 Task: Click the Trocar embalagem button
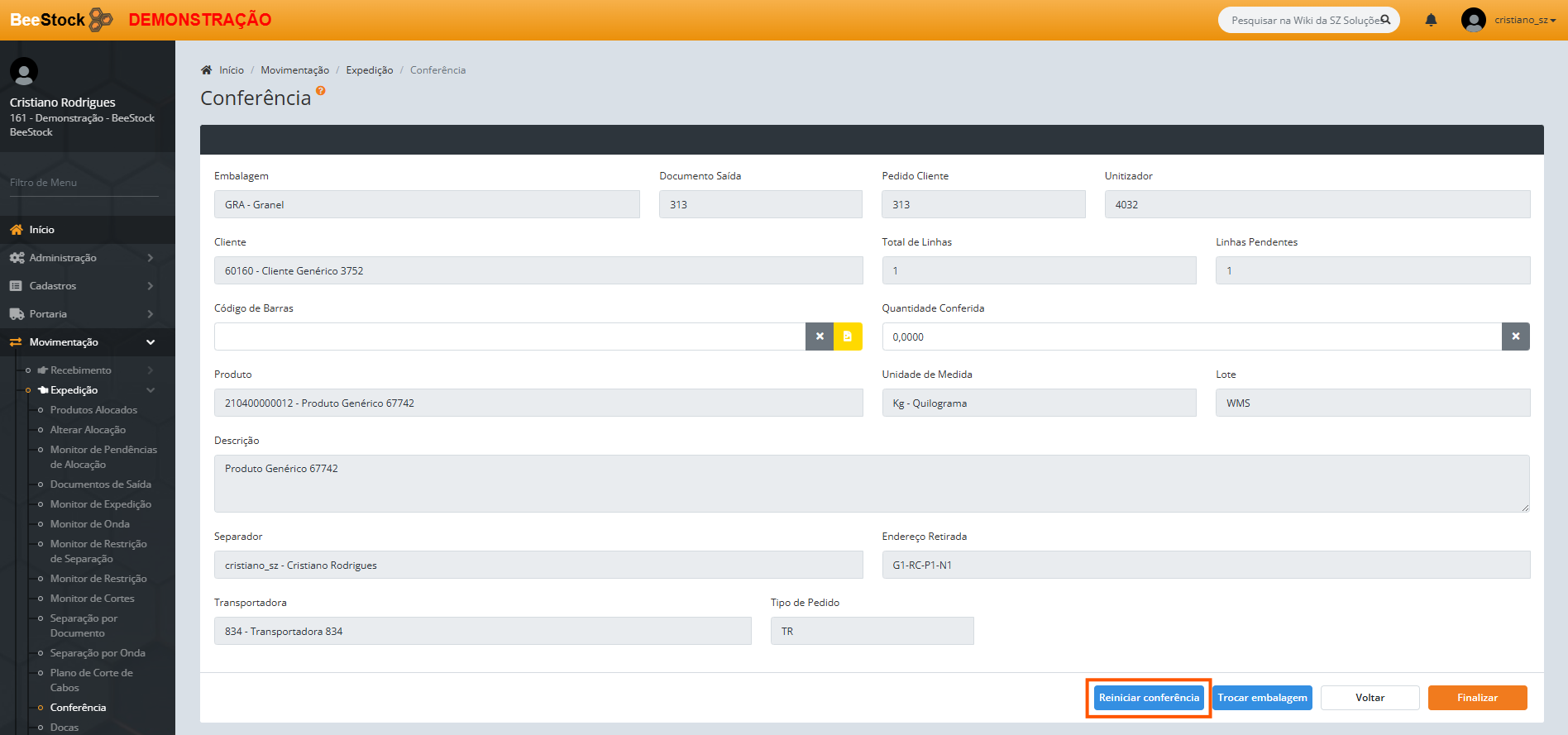[1262, 698]
